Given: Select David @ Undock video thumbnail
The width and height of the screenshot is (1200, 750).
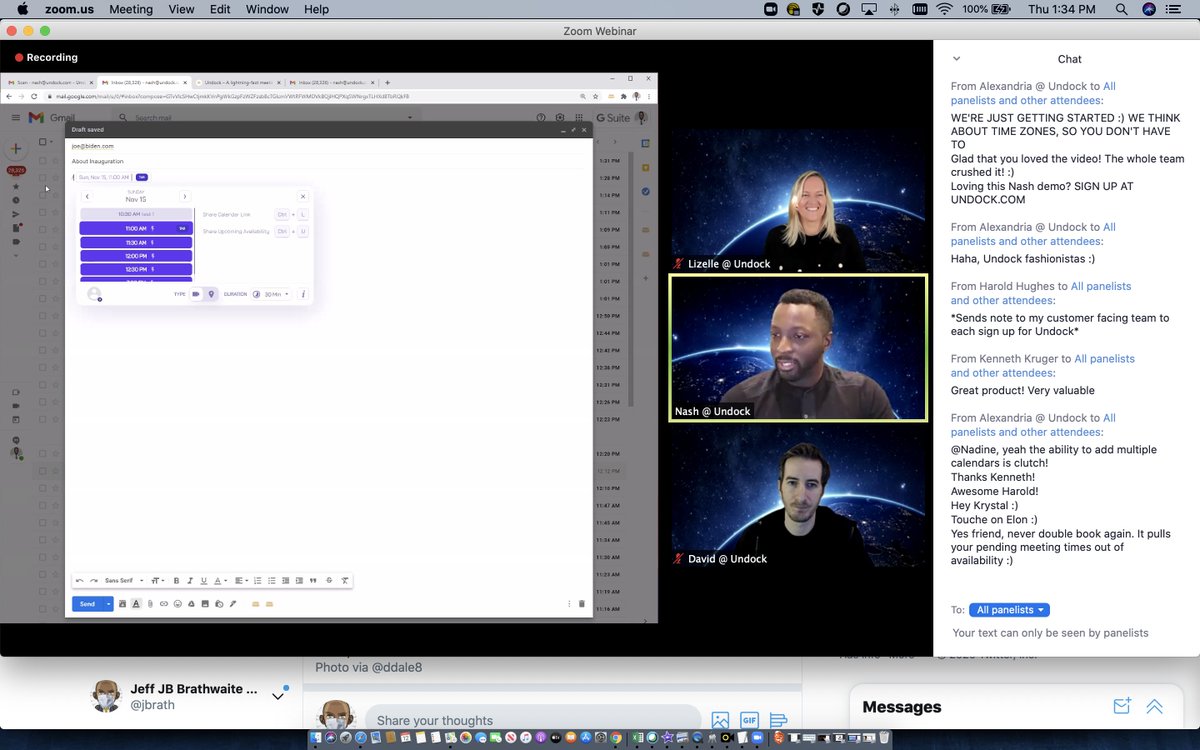Looking at the screenshot, I should 798,496.
